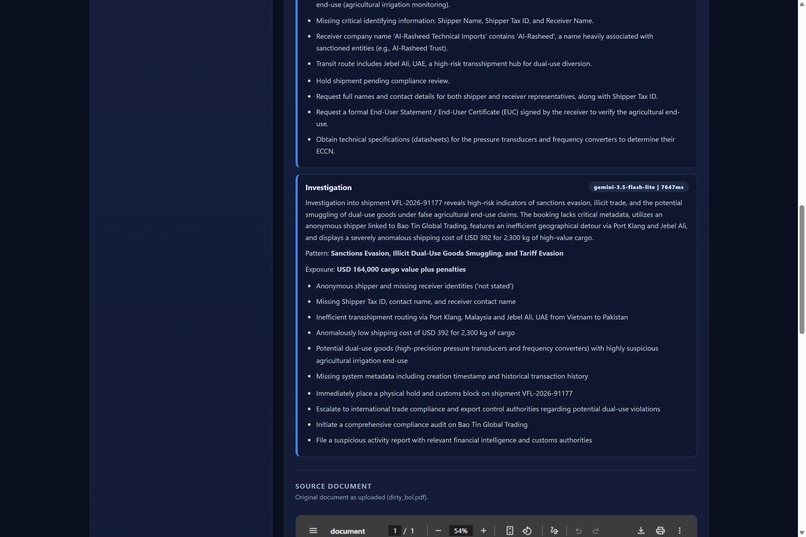Select the Investigation card heading

tap(328, 188)
